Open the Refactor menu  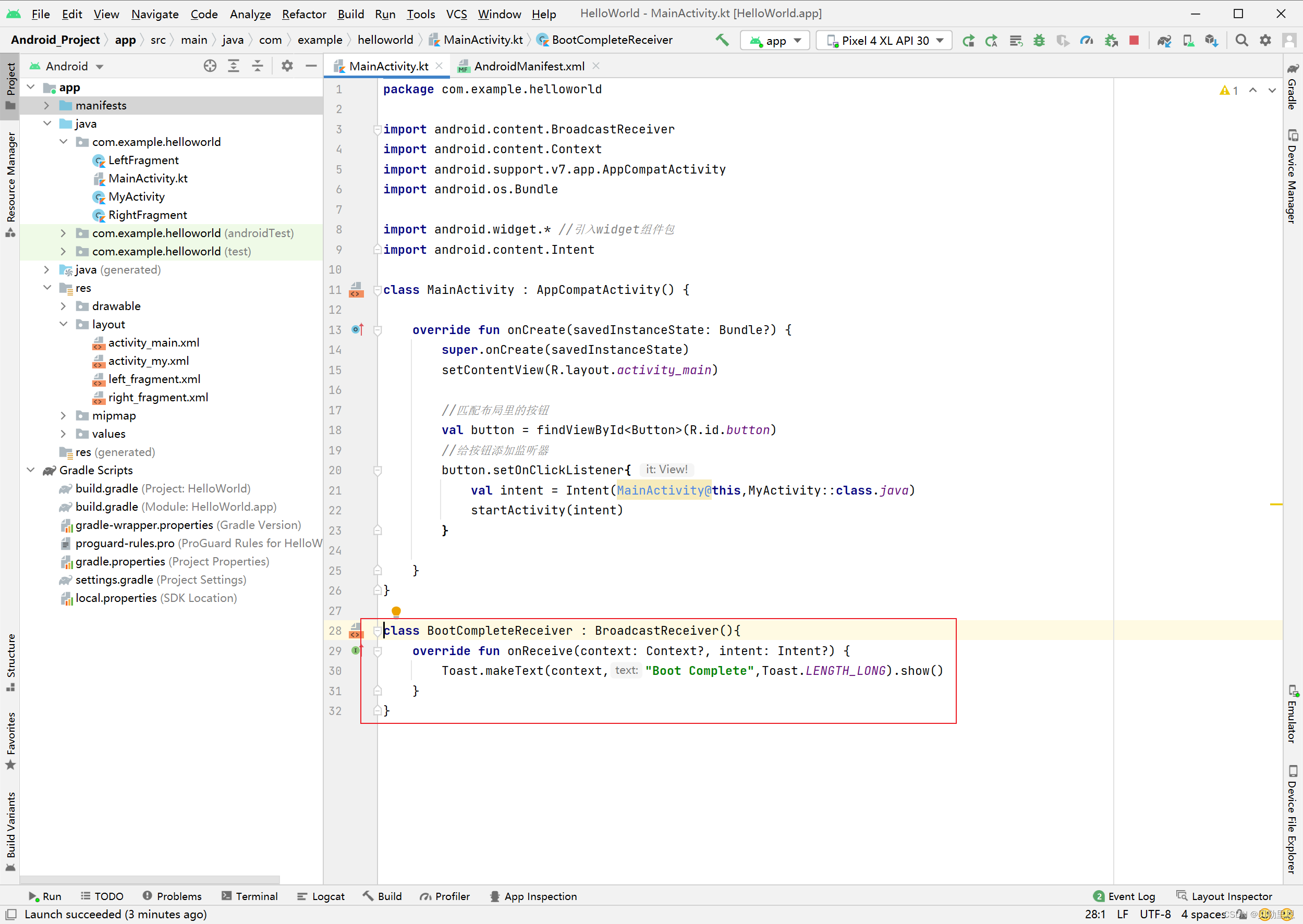point(303,14)
